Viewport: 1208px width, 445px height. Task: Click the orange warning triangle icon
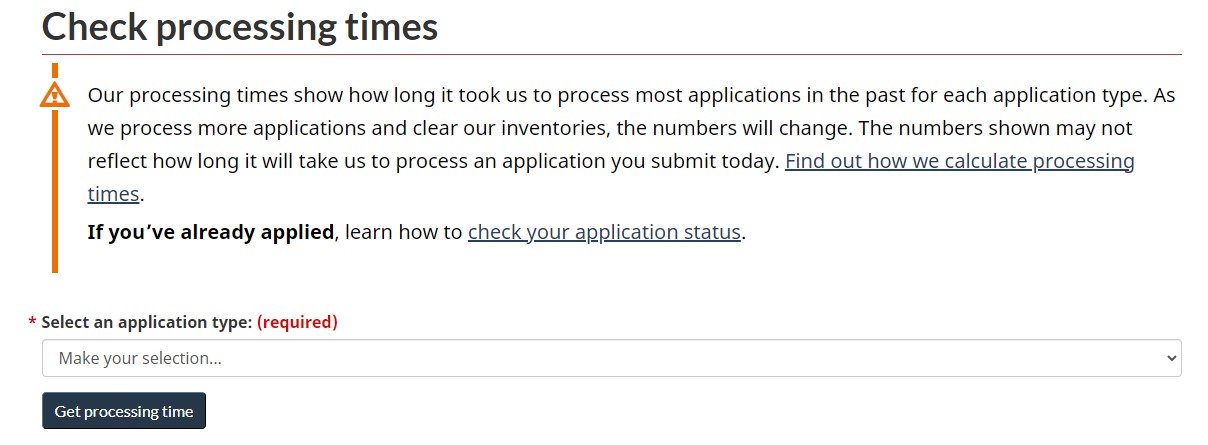pos(55,95)
